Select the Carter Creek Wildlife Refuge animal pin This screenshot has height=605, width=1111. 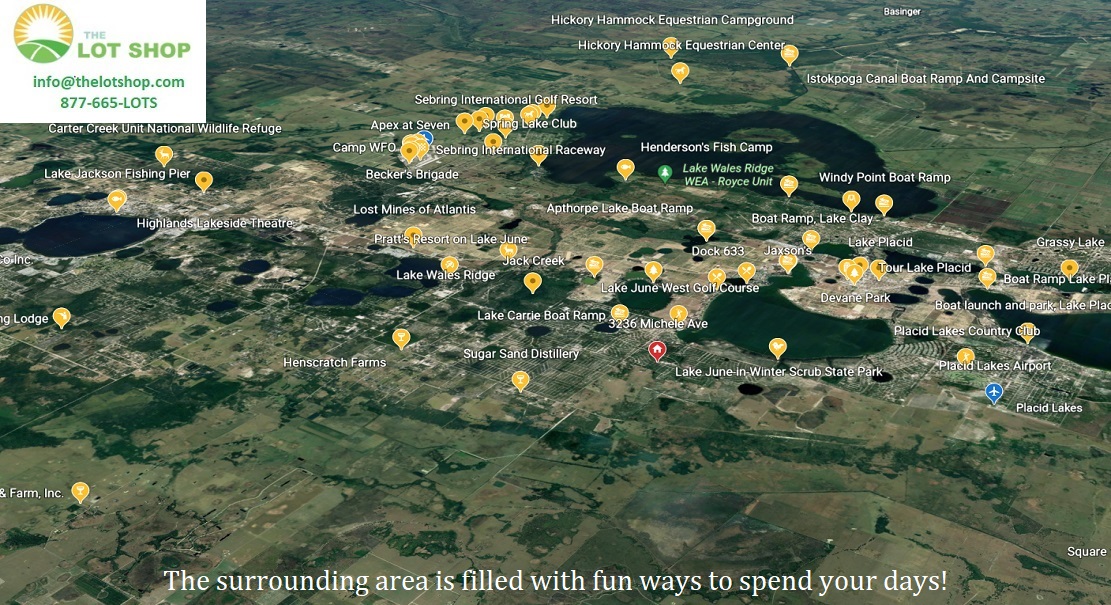pyautogui.click(x=164, y=154)
